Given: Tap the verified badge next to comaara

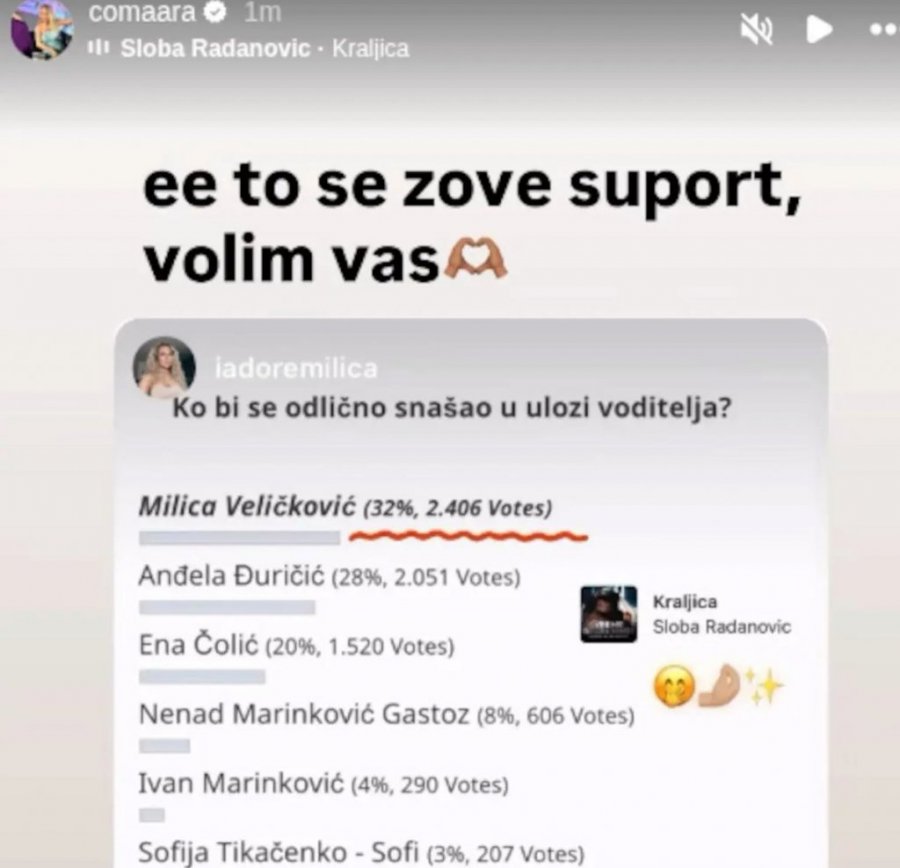Looking at the screenshot, I should pyautogui.click(x=216, y=12).
